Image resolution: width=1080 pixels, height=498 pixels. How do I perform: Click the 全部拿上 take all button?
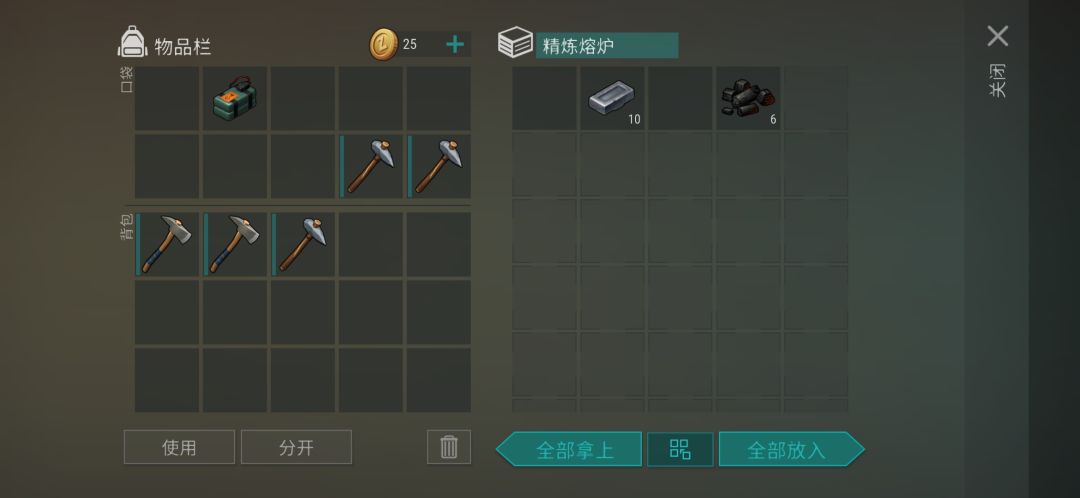tap(569, 449)
